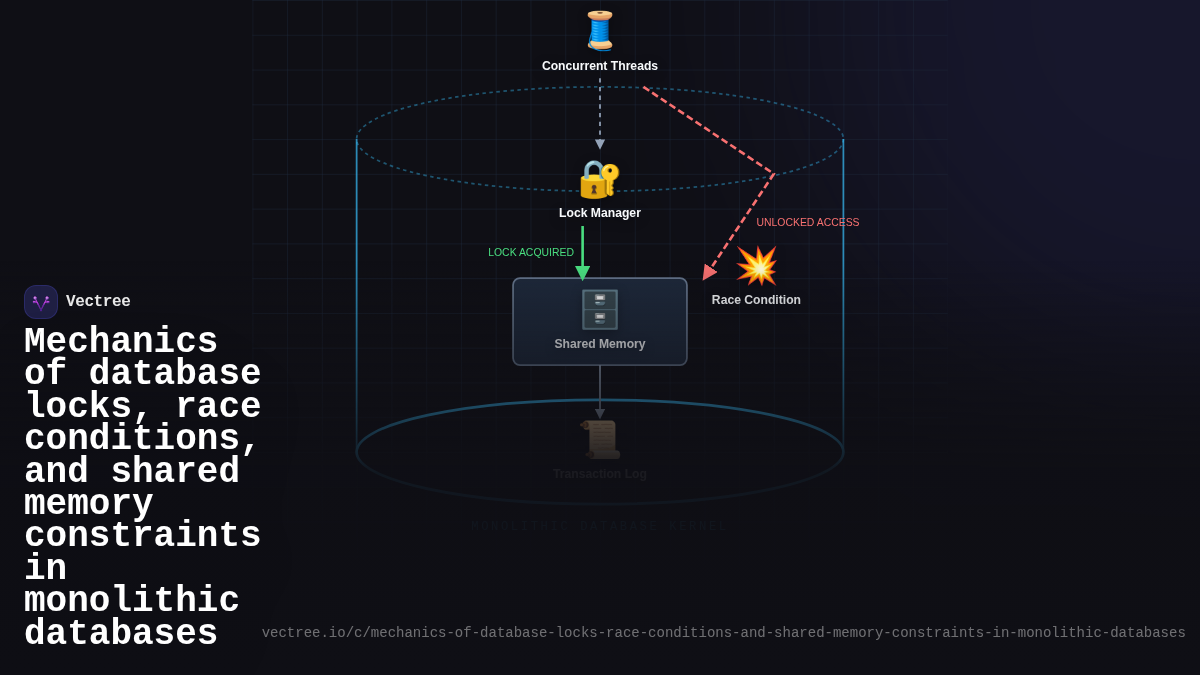Viewport: 1200px width, 675px height.
Task: Open the vectree.io URL at the bottom
Action: [x=723, y=633]
